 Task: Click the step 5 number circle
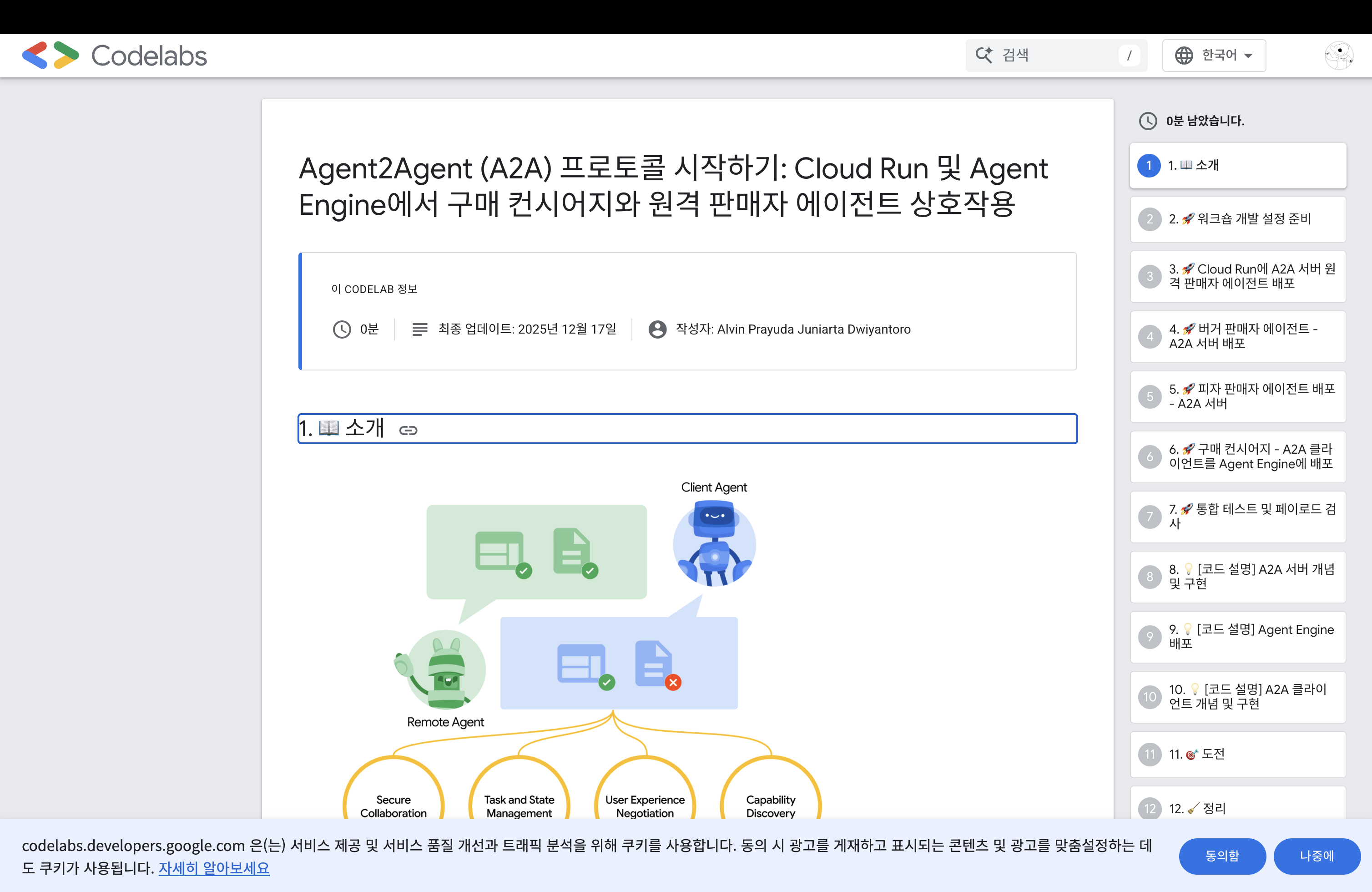[1150, 397]
